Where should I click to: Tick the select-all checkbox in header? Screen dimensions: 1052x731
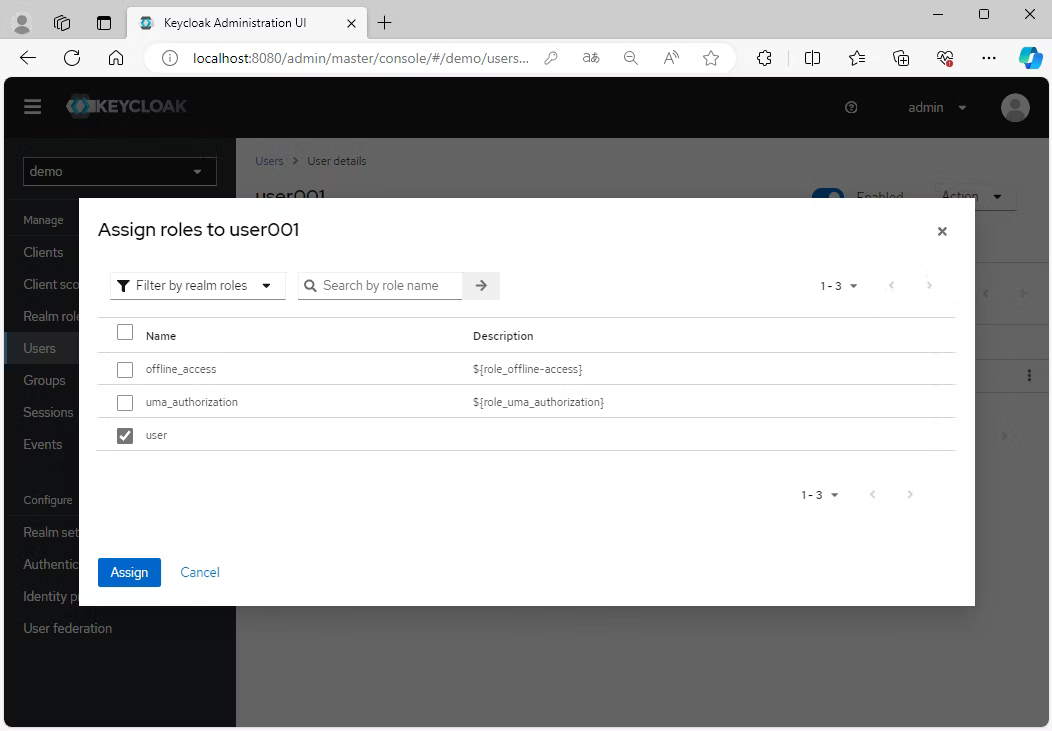(x=125, y=333)
